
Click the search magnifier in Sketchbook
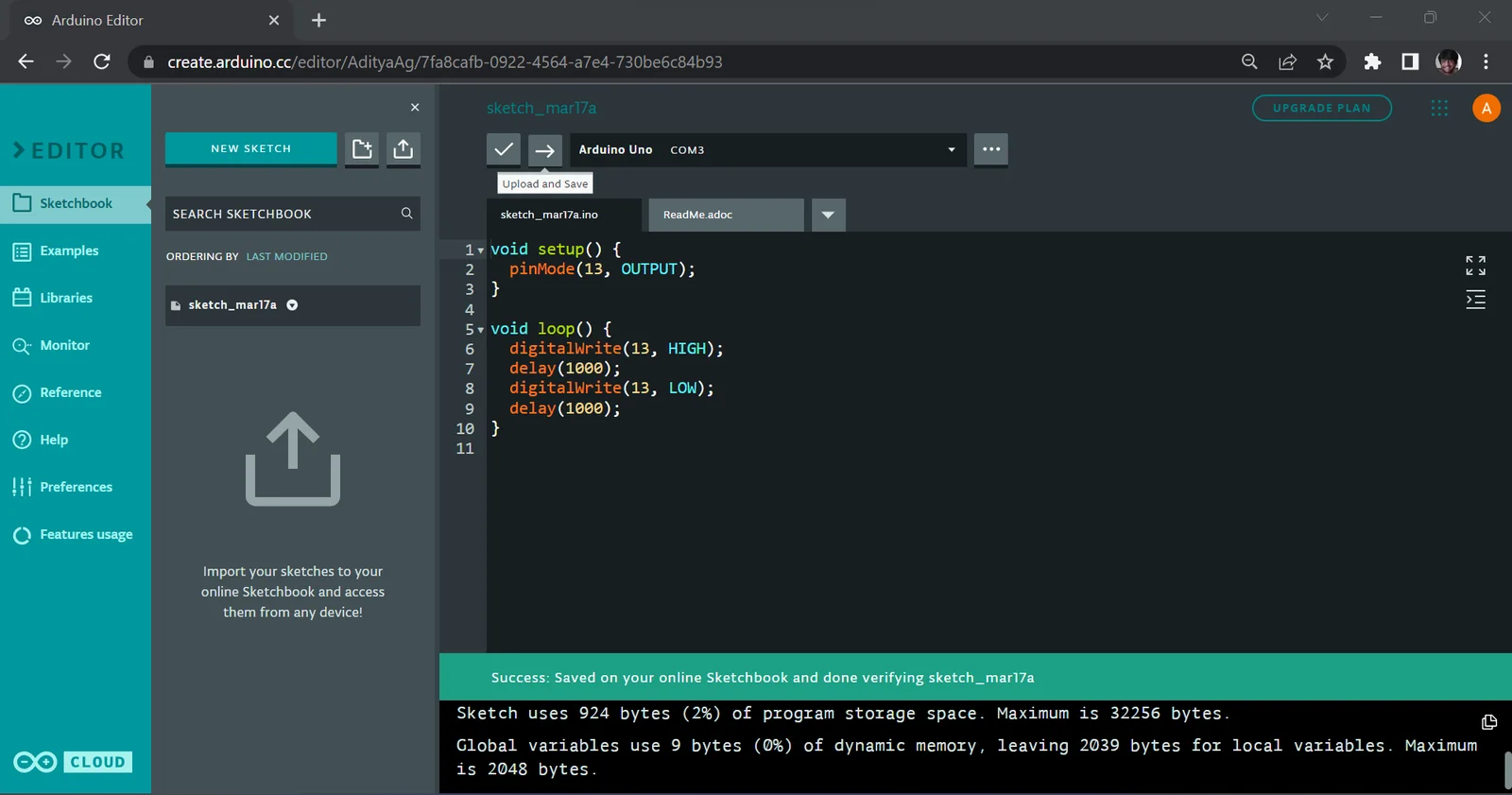pos(406,214)
